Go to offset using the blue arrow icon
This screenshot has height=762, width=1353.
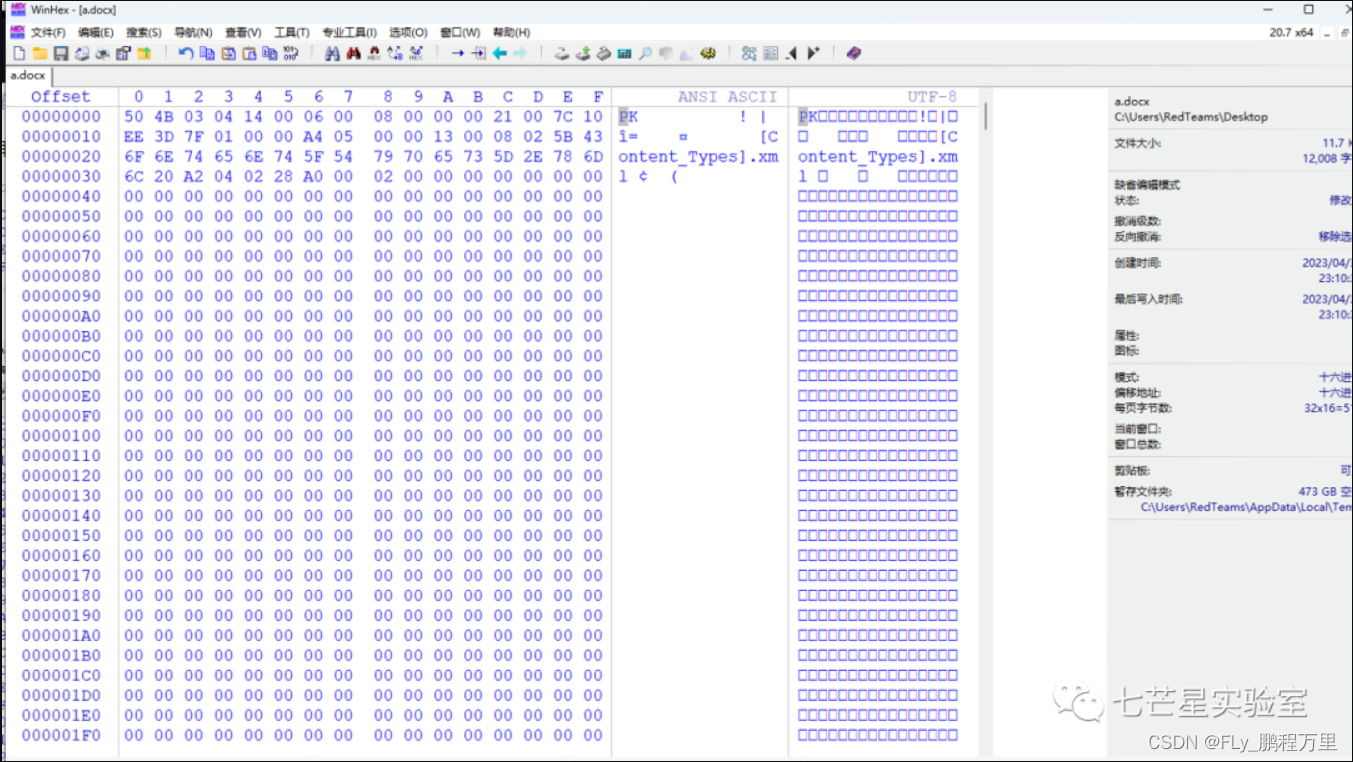tap(457, 53)
